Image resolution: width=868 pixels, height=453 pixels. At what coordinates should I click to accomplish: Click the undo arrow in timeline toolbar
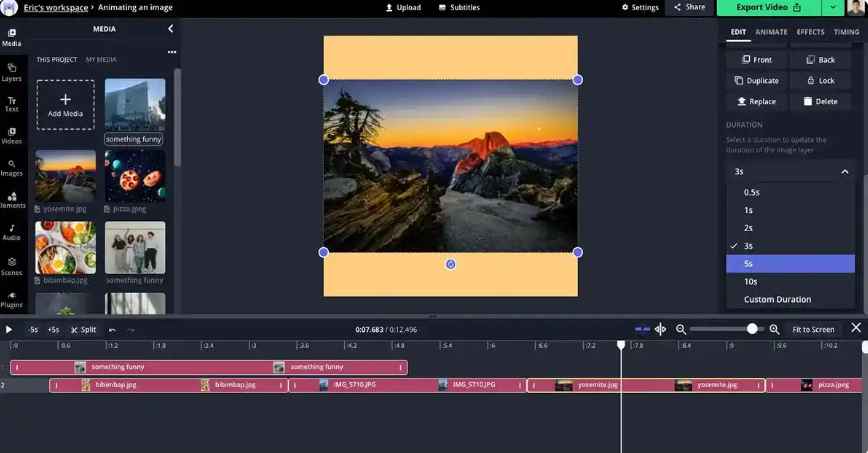click(x=112, y=329)
